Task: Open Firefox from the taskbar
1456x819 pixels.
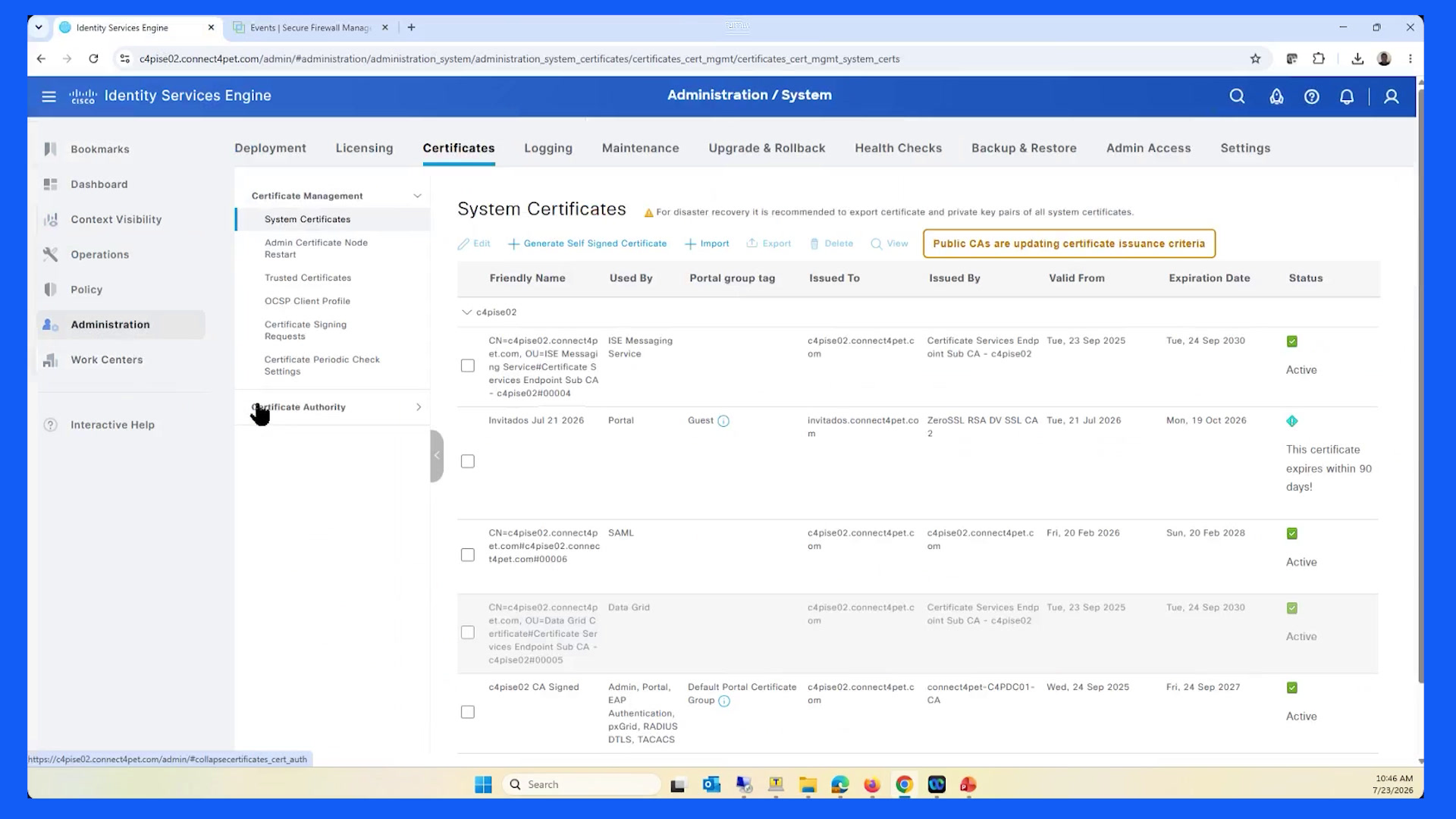Action: pos(872,784)
